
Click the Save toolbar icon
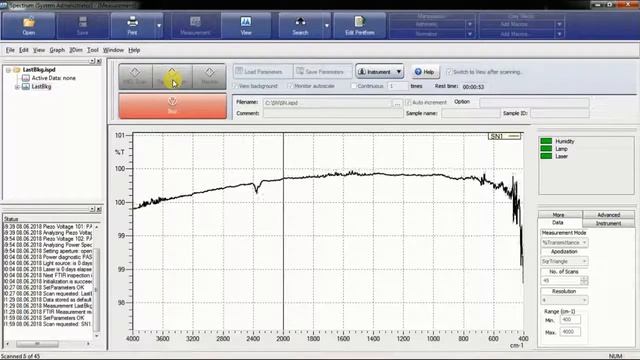coord(82,26)
